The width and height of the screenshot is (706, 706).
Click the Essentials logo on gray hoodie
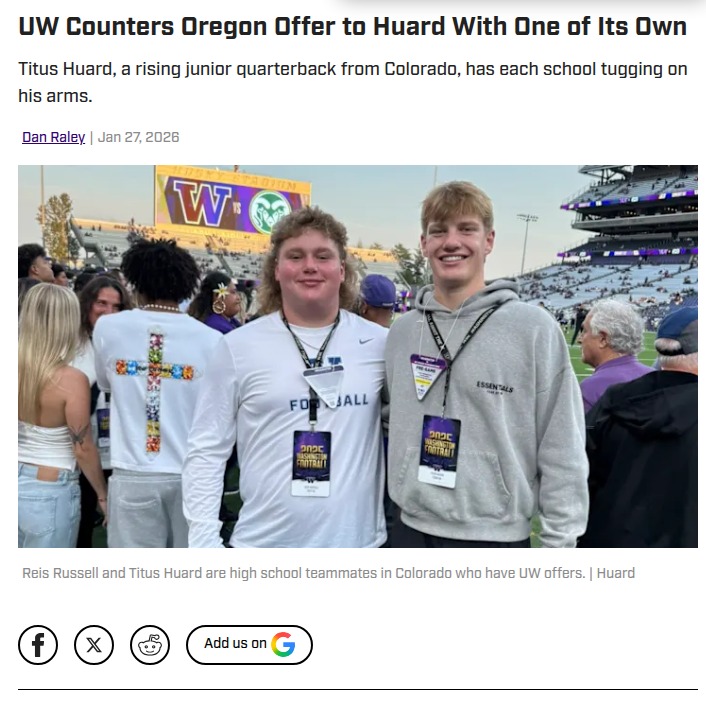point(495,387)
